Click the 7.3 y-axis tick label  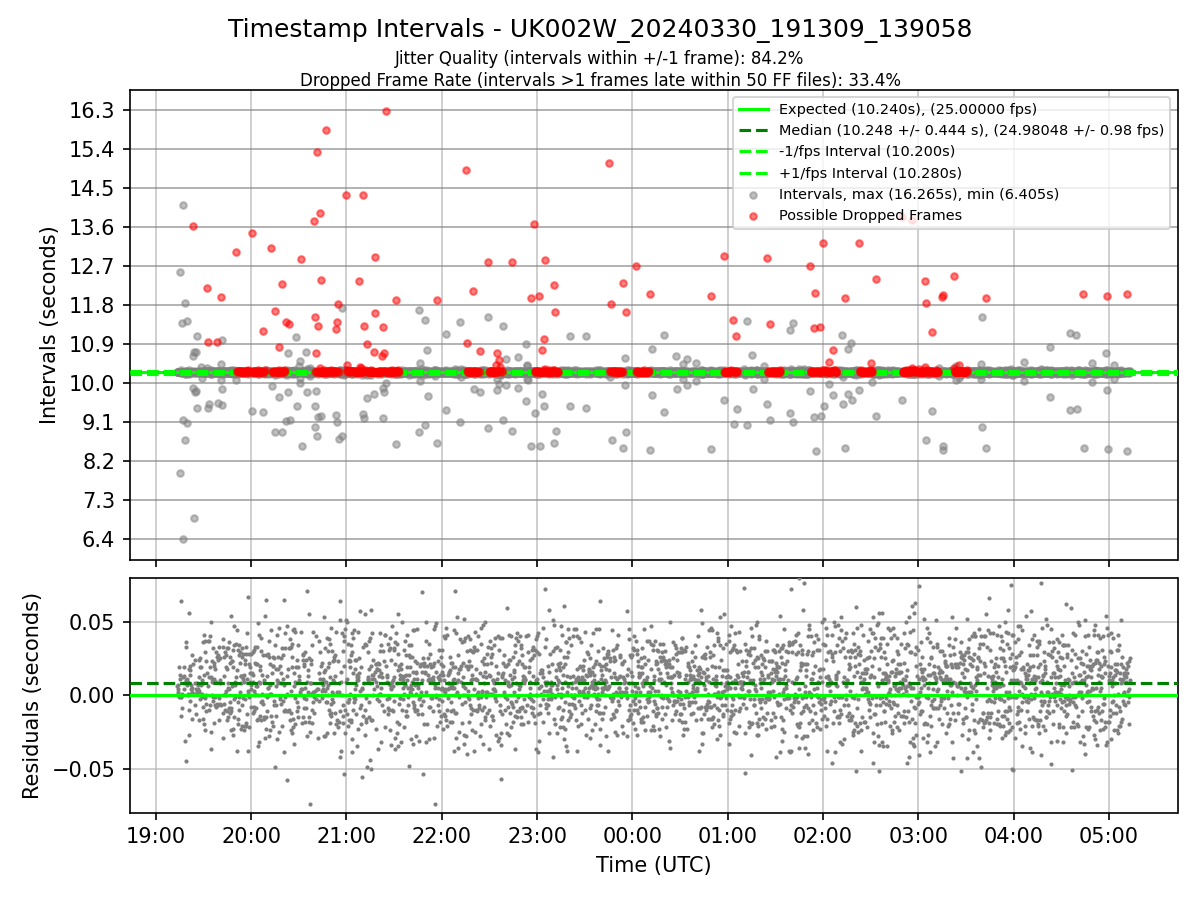tap(98, 500)
